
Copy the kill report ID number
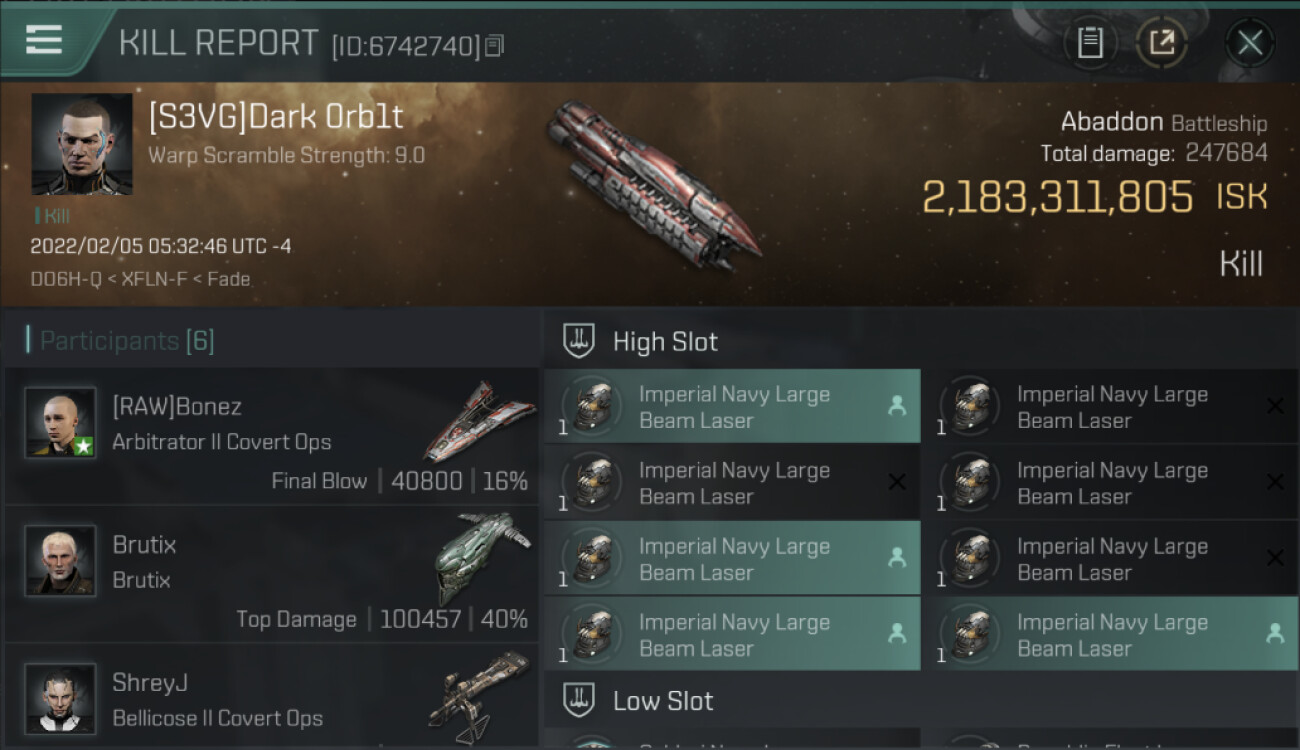point(496,45)
